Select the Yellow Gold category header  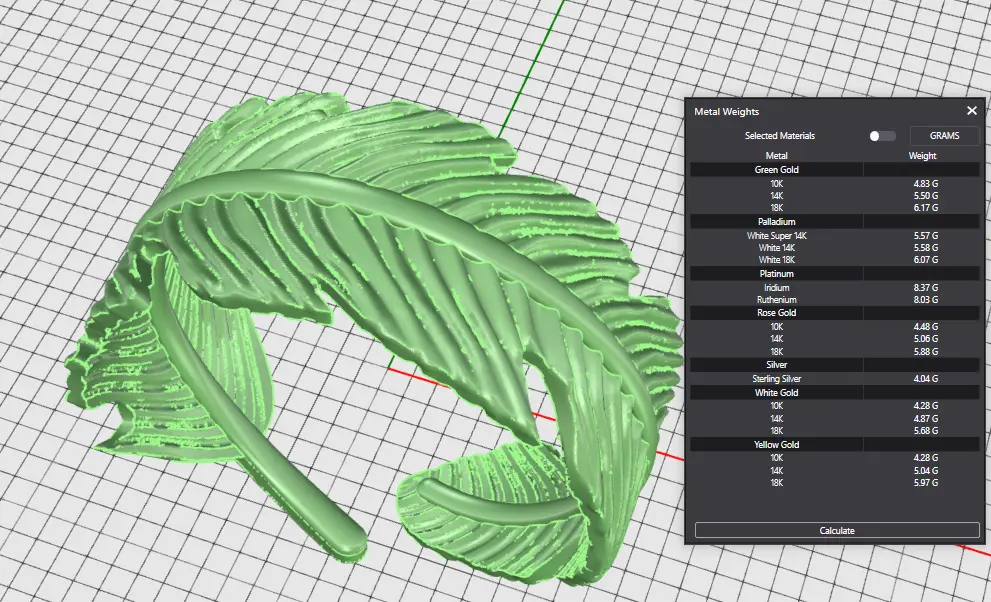[x=776, y=444]
